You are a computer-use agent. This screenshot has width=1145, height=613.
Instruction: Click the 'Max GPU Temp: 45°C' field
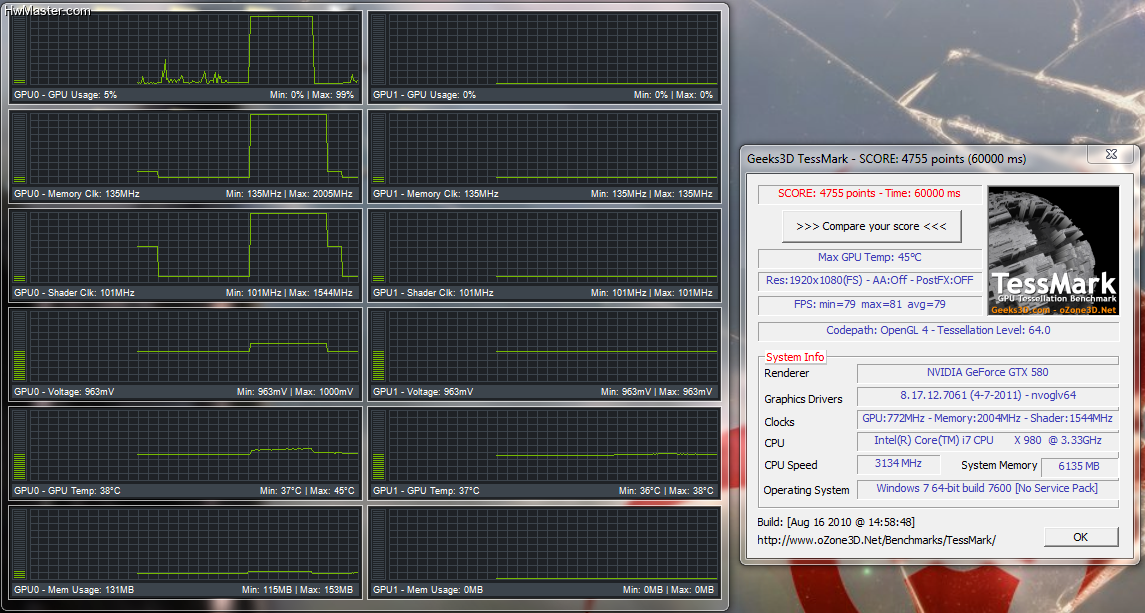coord(870,257)
